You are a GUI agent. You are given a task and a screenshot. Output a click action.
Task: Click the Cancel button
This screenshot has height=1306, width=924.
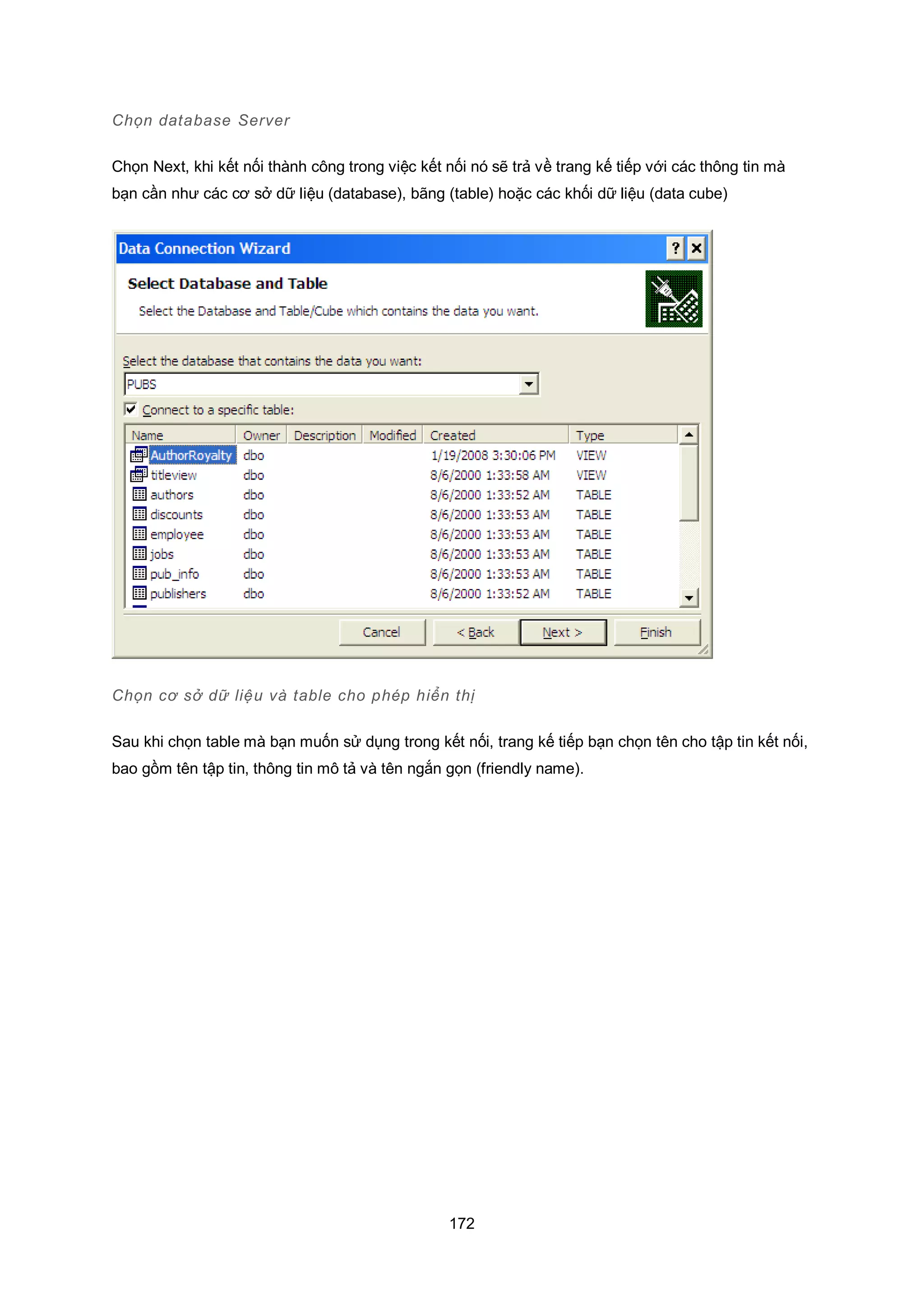click(x=382, y=632)
